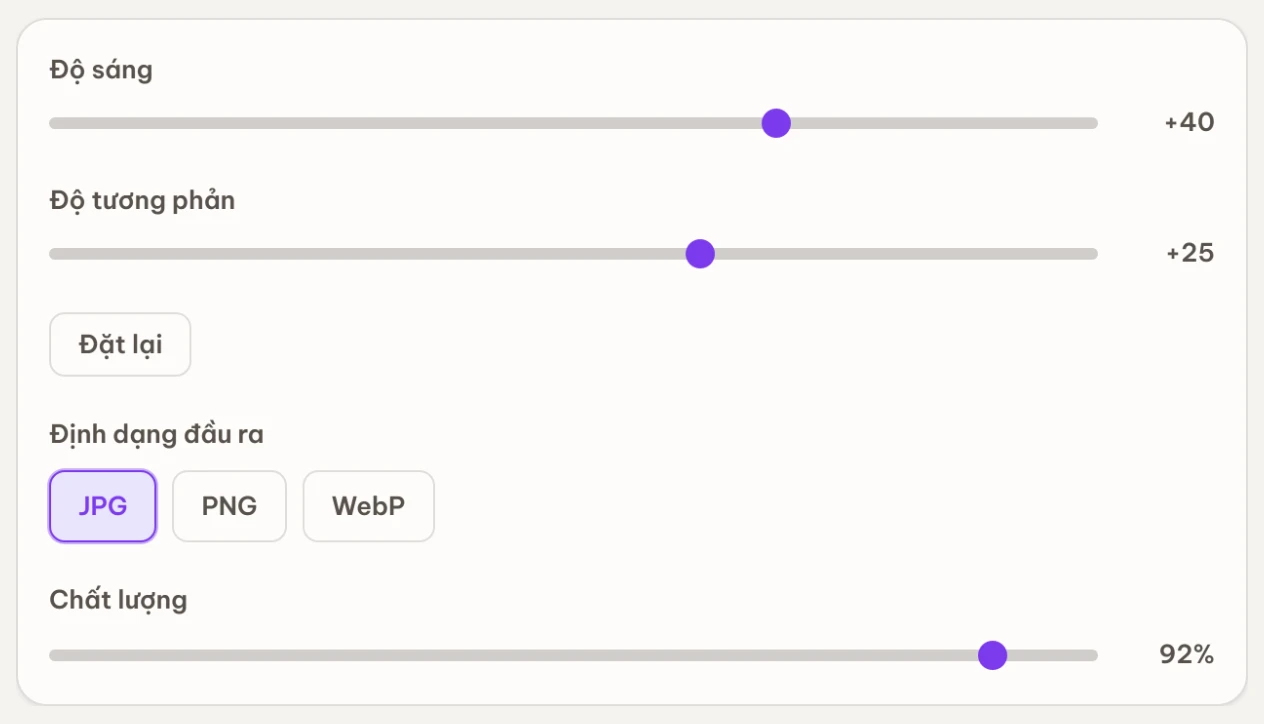Click the Định dạng đầu ra label
The height and width of the screenshot is (724, 1264).
coord(156,434)
